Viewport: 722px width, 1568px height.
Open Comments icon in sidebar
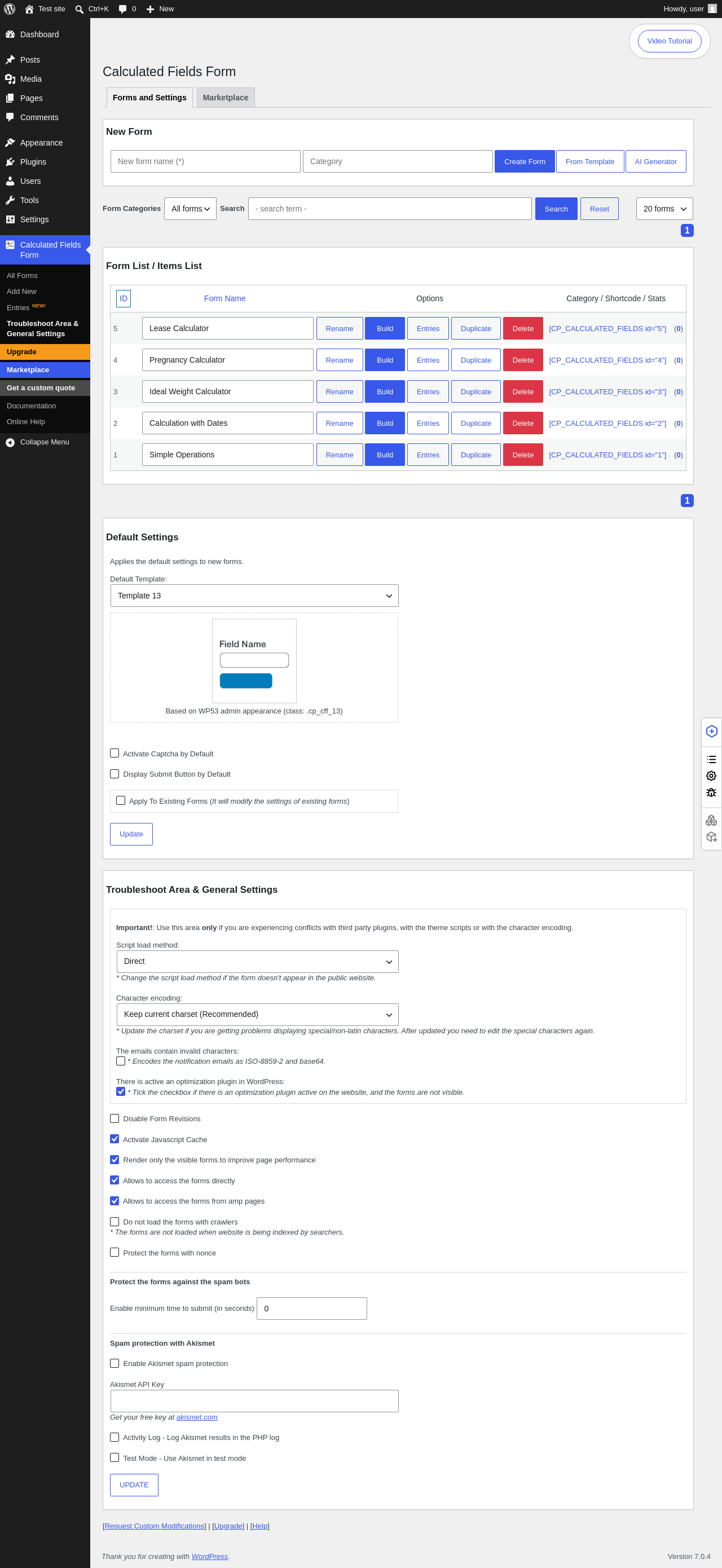pyautogui.click(x=10, y=117)
